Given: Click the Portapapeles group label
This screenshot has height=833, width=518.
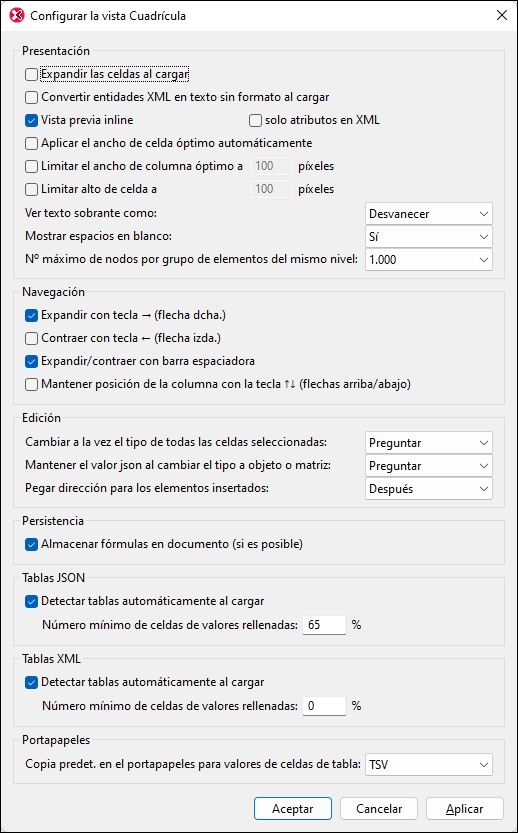Looking at the screenshot, I should pyautogui.click(x=56, y=740).
